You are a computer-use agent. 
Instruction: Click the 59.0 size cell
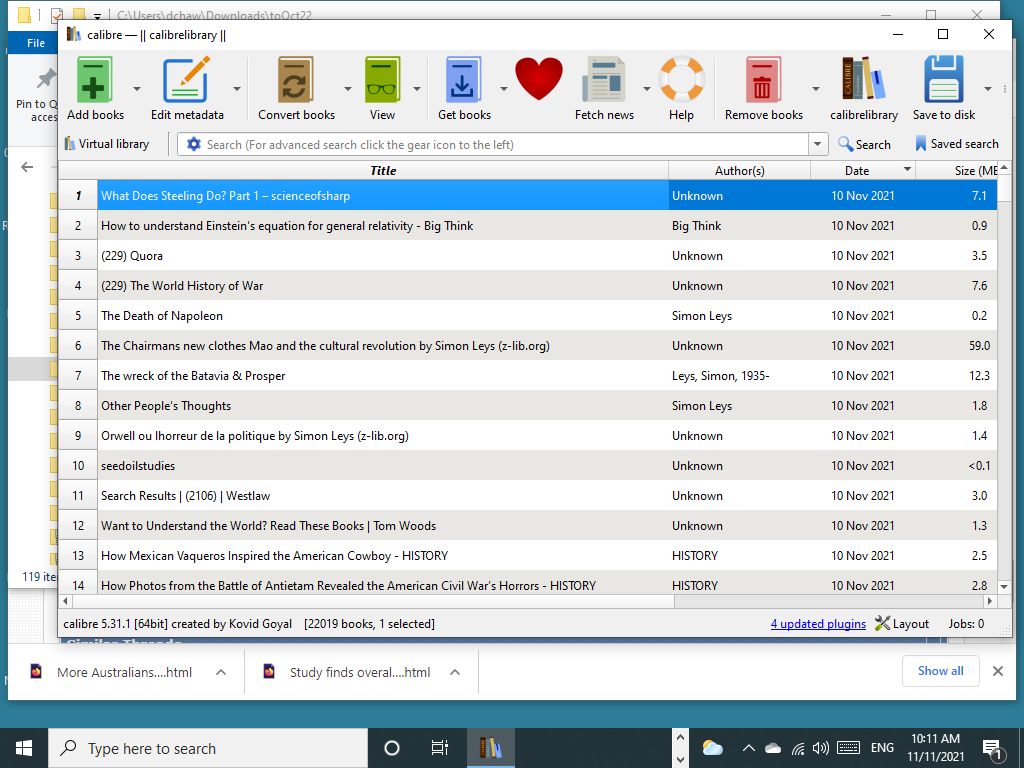(957, 345)
